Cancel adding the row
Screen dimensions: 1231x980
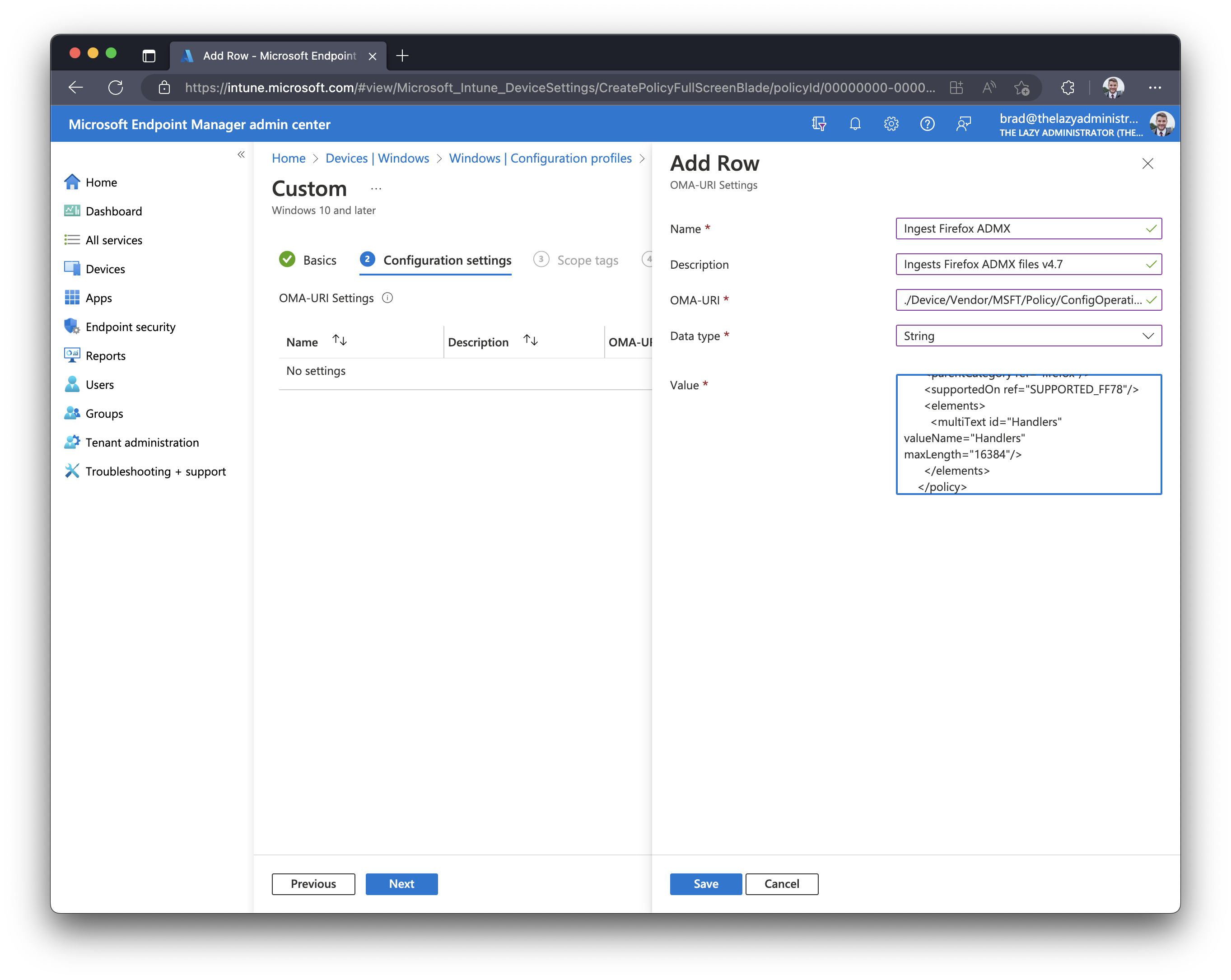[x=782, y=883]
